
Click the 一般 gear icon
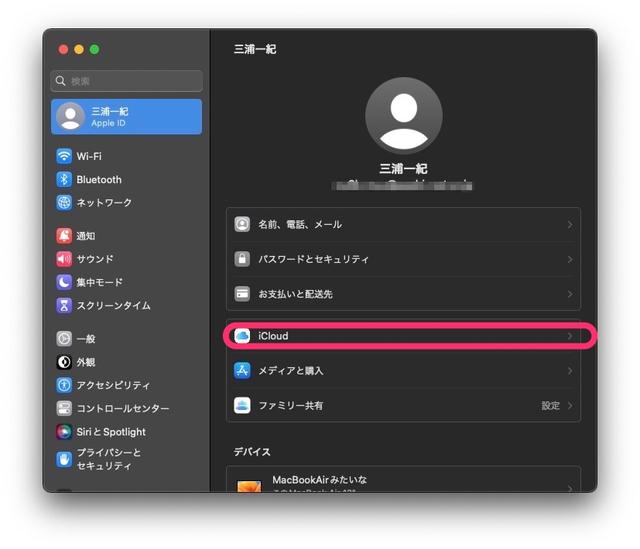pyautogui.click(x=64, y=338)
